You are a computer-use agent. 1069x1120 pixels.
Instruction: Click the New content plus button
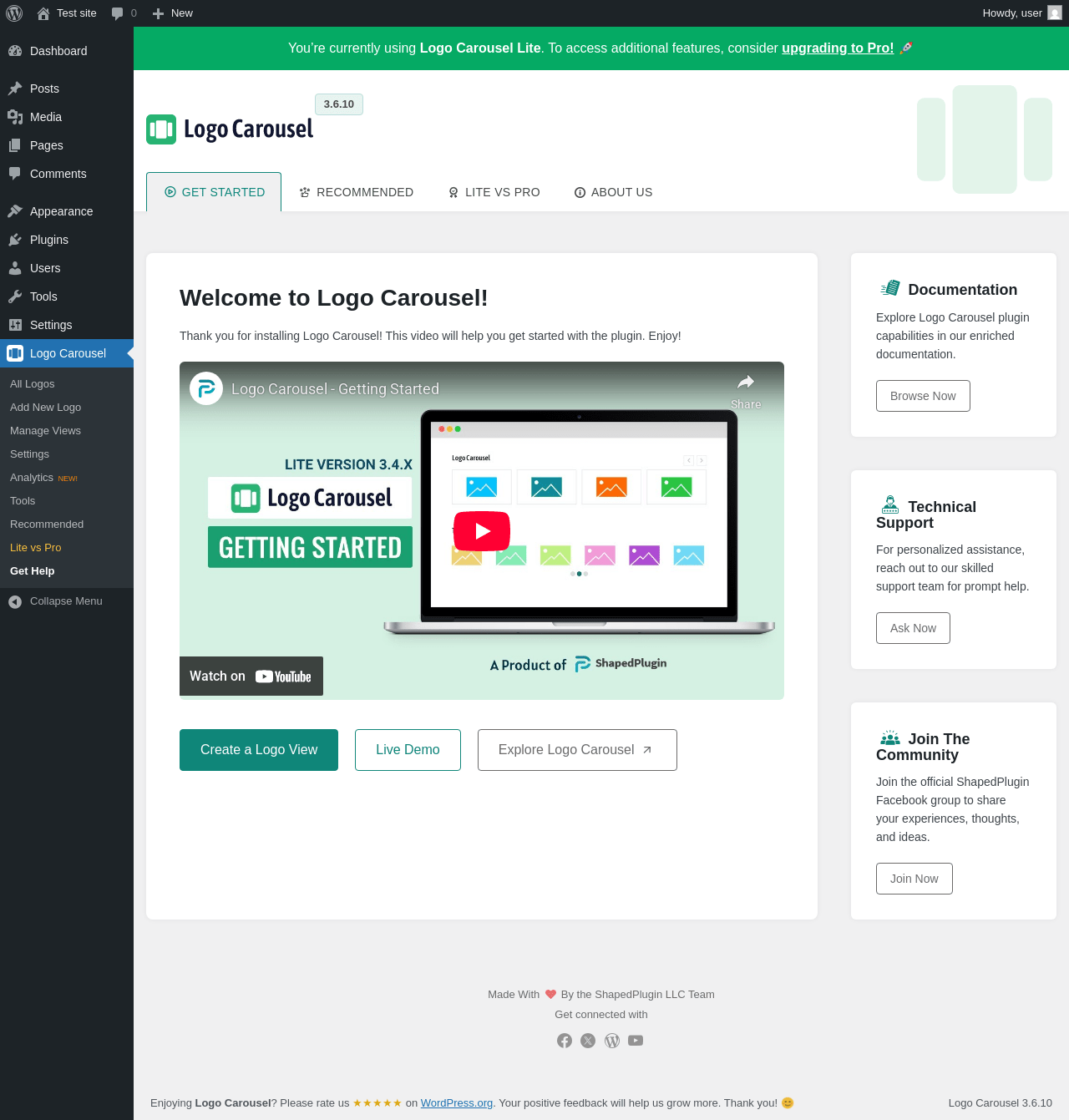[172, 13]
